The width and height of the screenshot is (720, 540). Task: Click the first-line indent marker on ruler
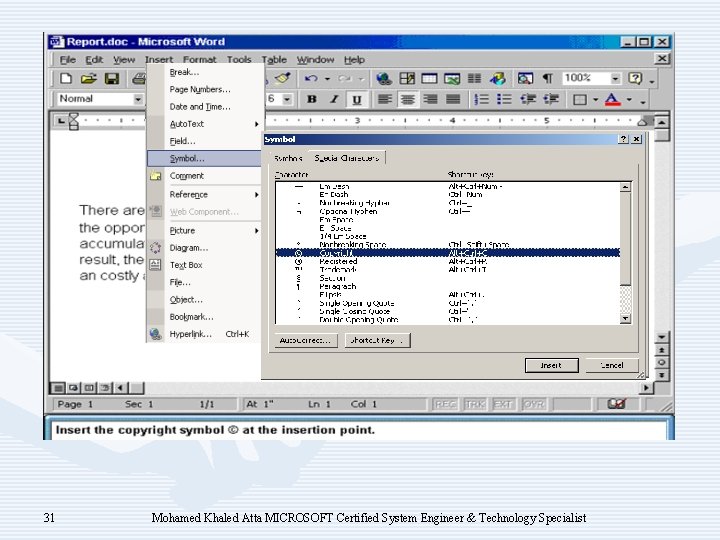[73, 117]
